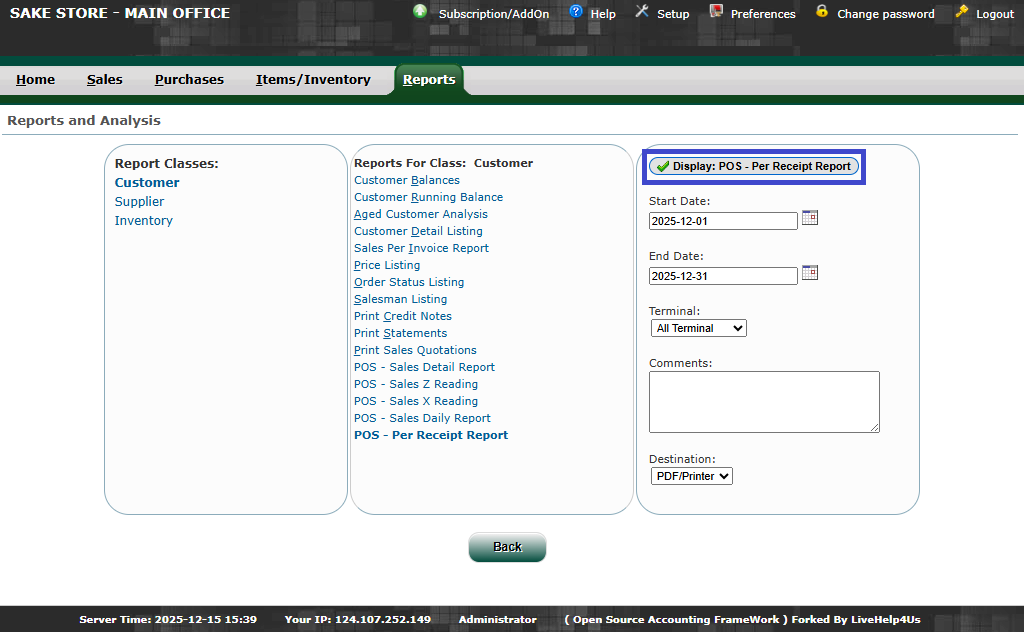Expand the Terminal dropdown
The image size is (1024, 632).
[698, 328]
